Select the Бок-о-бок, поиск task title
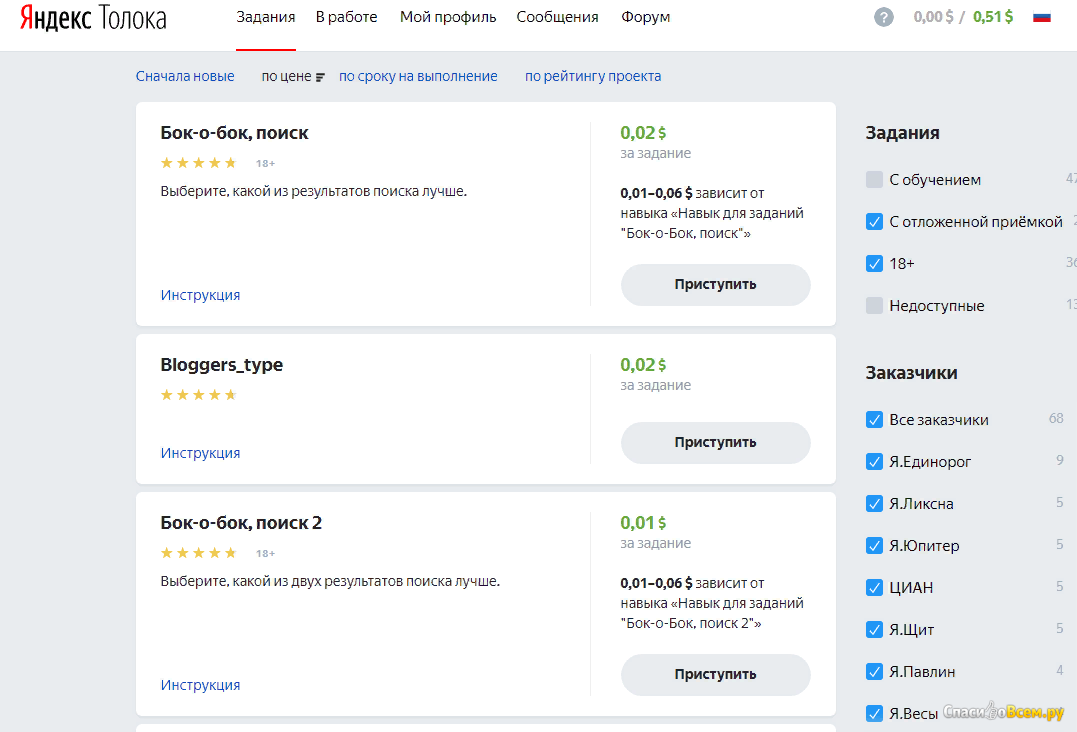This screenshot has width=1077, height=732. 234,133
